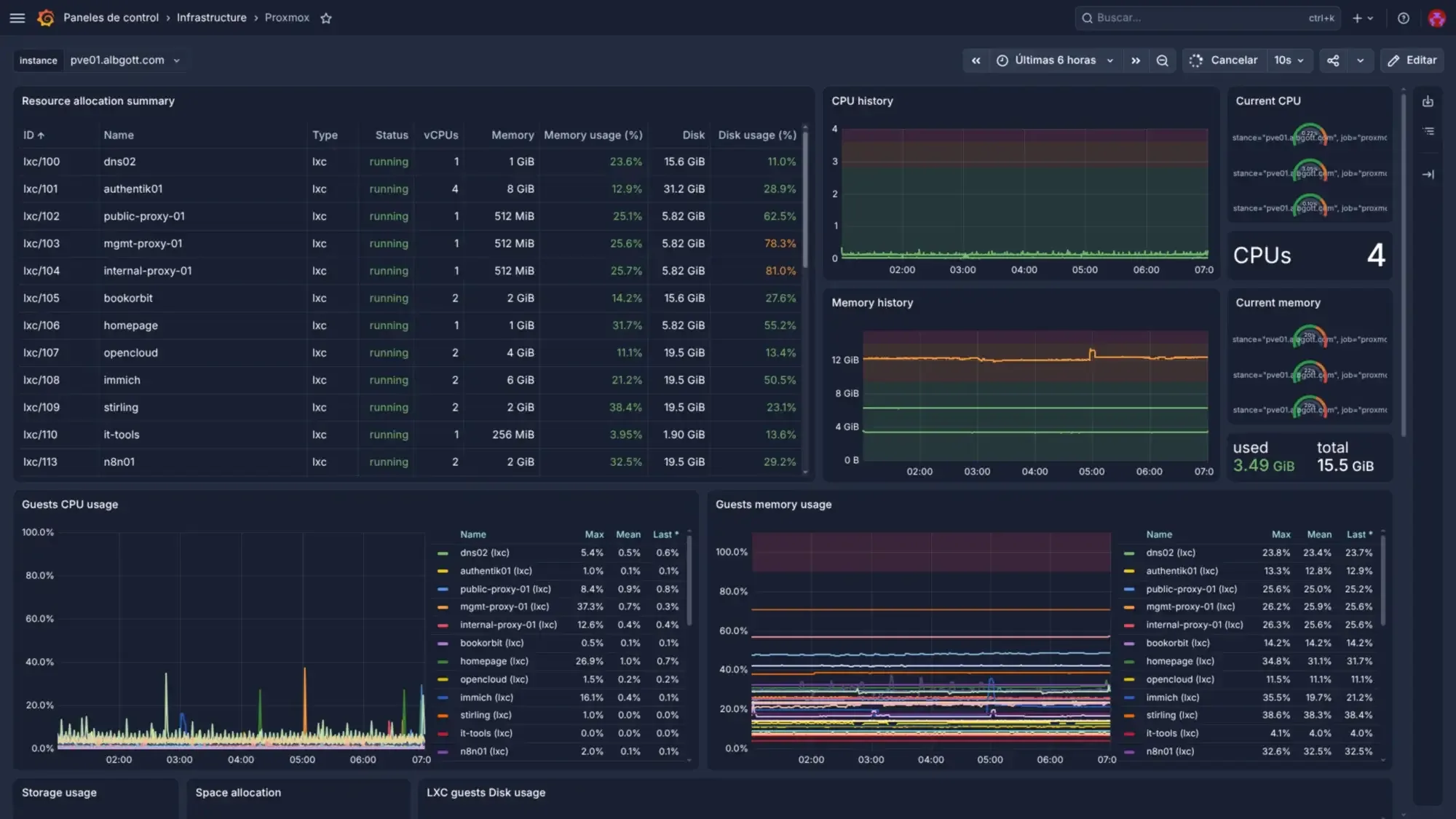Sort table by Disk usage (%) column
Viewport: 1456px width, 819px height.
(757, 135)
